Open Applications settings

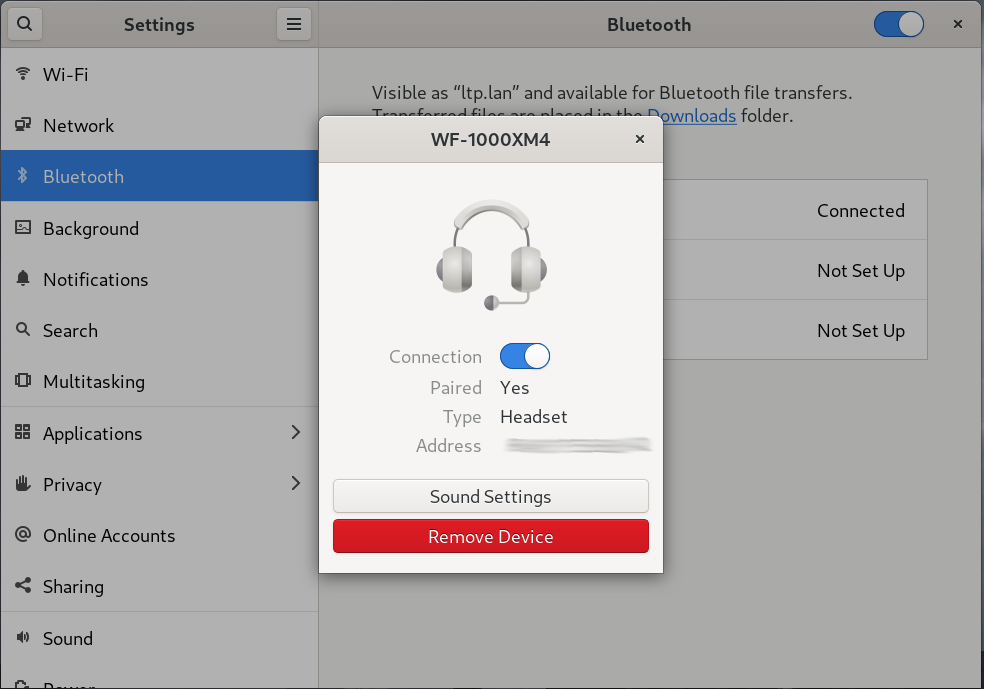(159, 433)
